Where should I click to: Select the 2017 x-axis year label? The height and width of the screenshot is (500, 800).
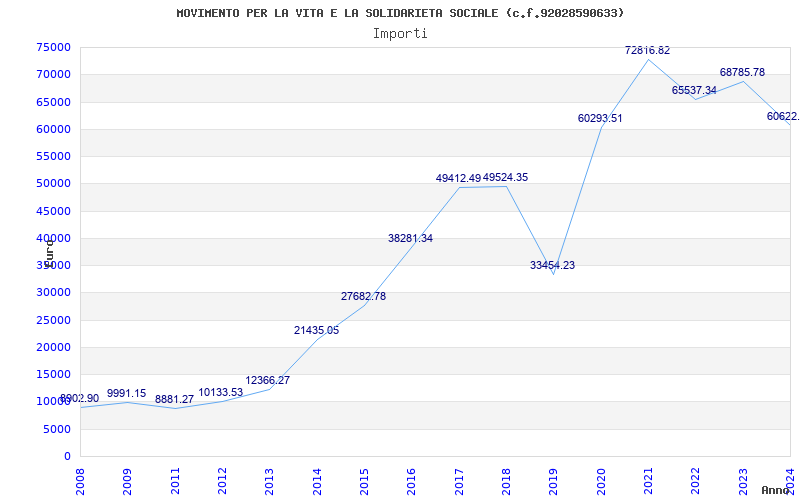click(459, 482)
